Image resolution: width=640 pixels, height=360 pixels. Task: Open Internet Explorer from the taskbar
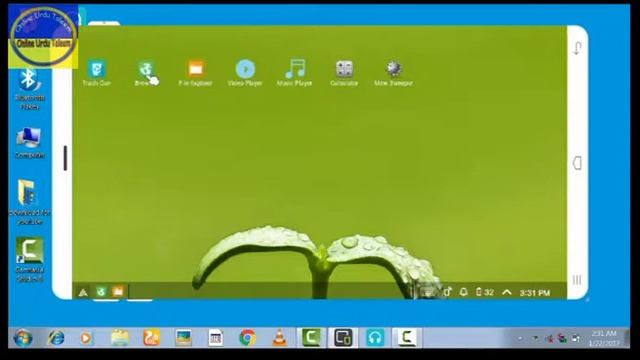point(56,338)
